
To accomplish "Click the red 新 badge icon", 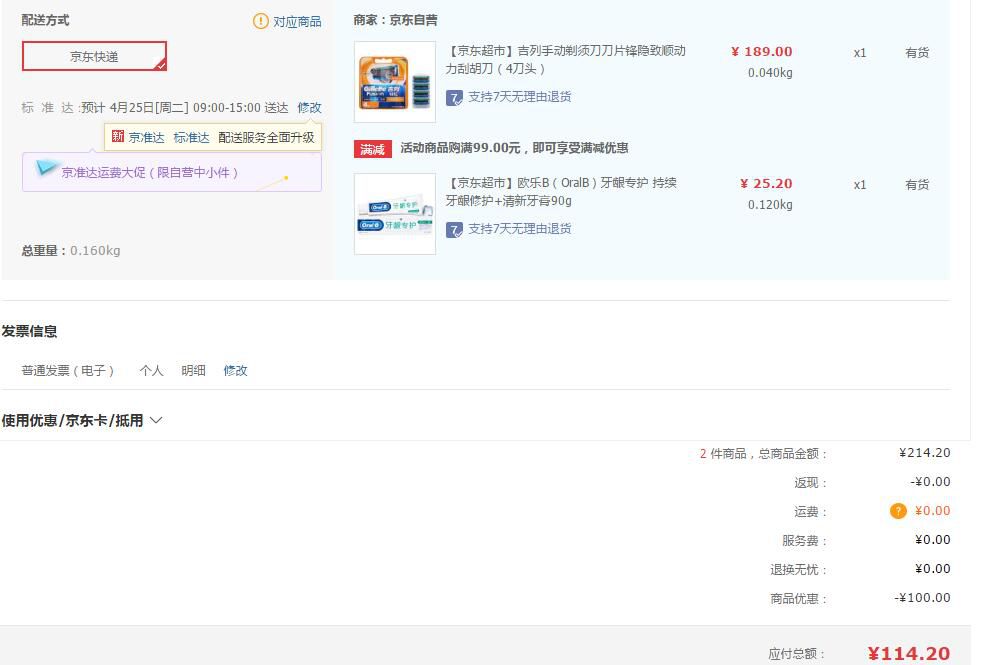I will coord(118,136).
